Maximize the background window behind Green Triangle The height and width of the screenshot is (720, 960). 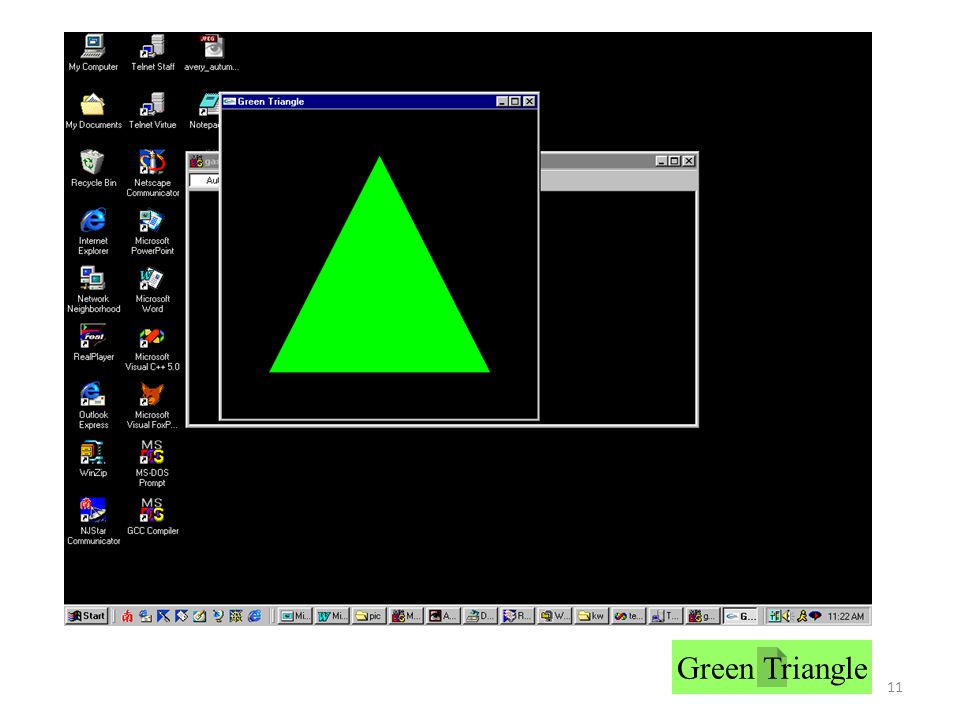coord(674,161)
